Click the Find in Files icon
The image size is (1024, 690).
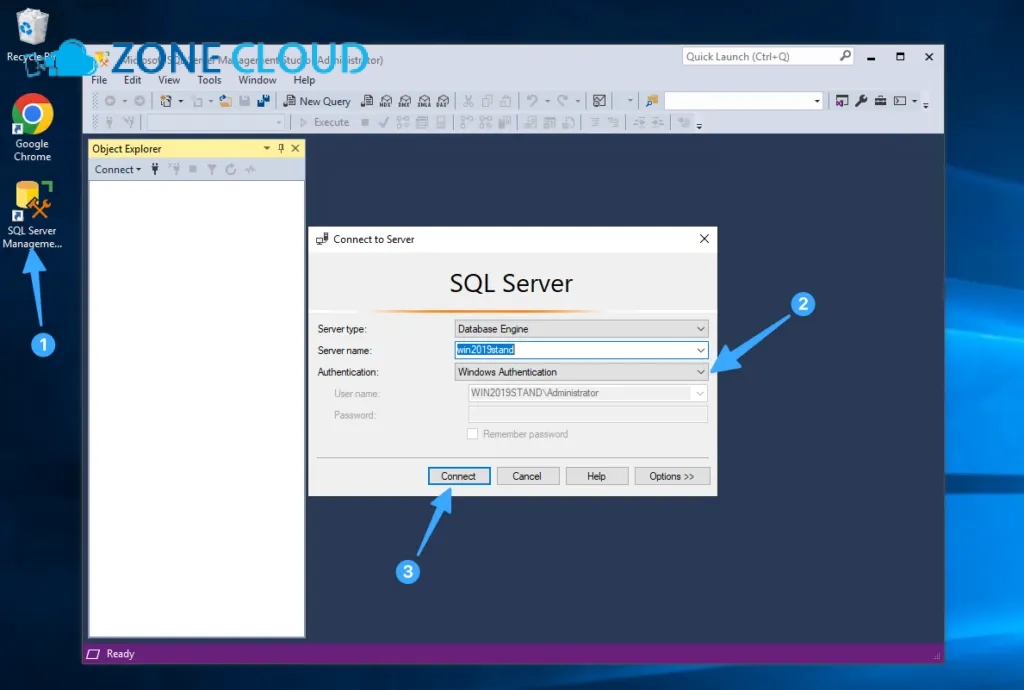652,101
